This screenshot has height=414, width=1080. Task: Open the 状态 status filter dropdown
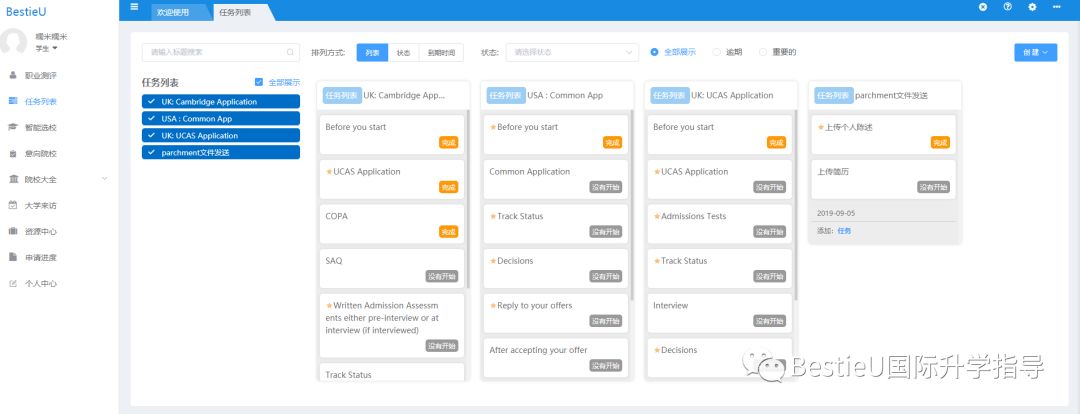pyautogui.click(x=572, y=52)
